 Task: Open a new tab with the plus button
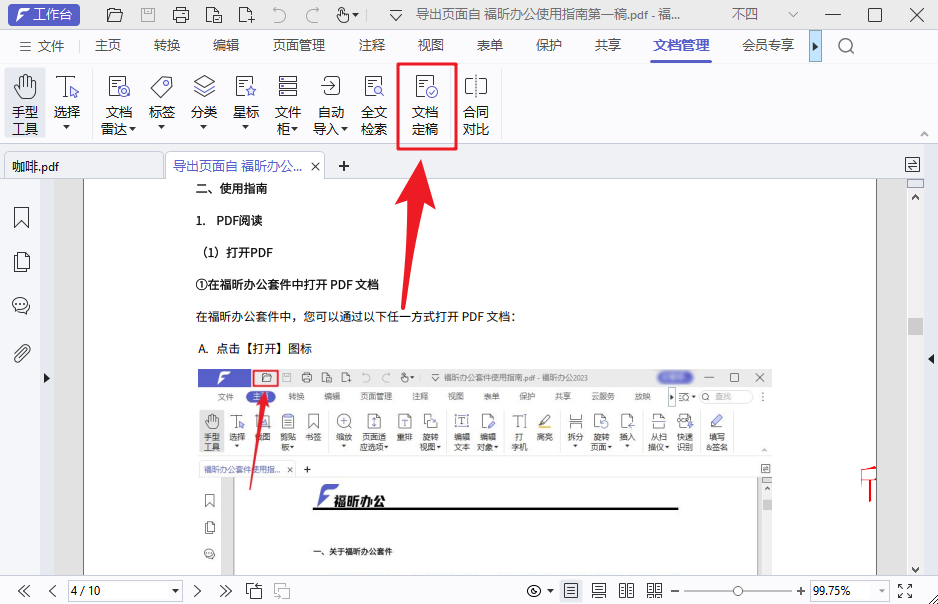pos(344,166)
